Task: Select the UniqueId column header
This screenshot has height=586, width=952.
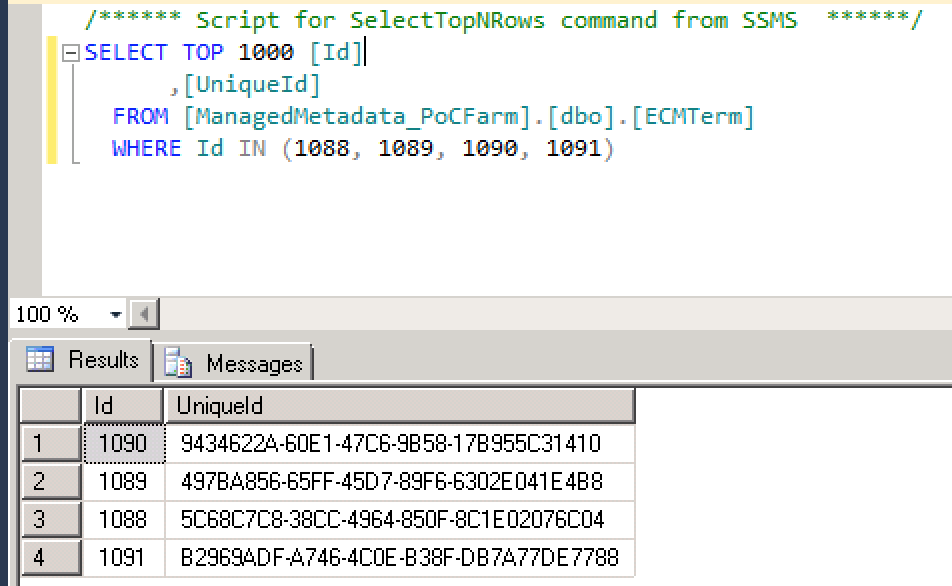Action: (400, 405)
